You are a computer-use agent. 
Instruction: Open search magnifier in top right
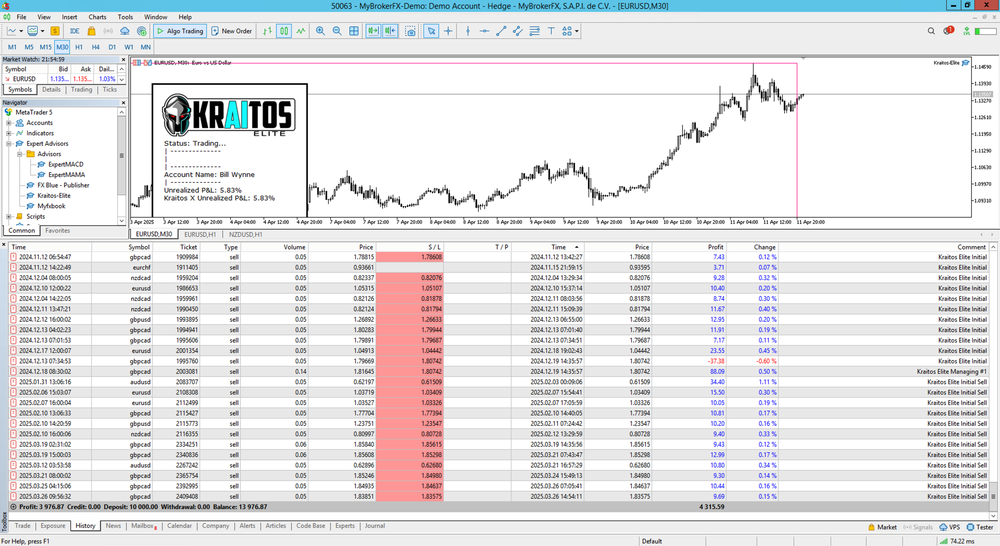pyautogui.click(x=931, y=31)
